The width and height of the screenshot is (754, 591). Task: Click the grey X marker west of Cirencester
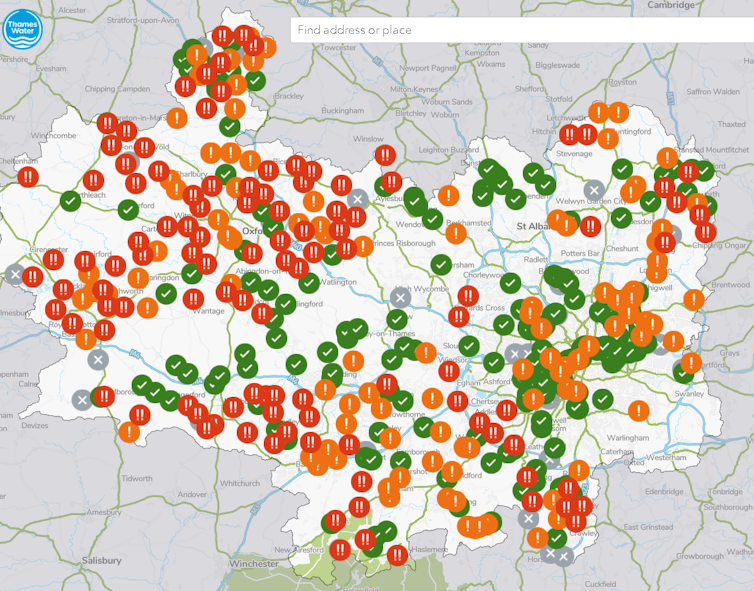[x=14, y=273]
